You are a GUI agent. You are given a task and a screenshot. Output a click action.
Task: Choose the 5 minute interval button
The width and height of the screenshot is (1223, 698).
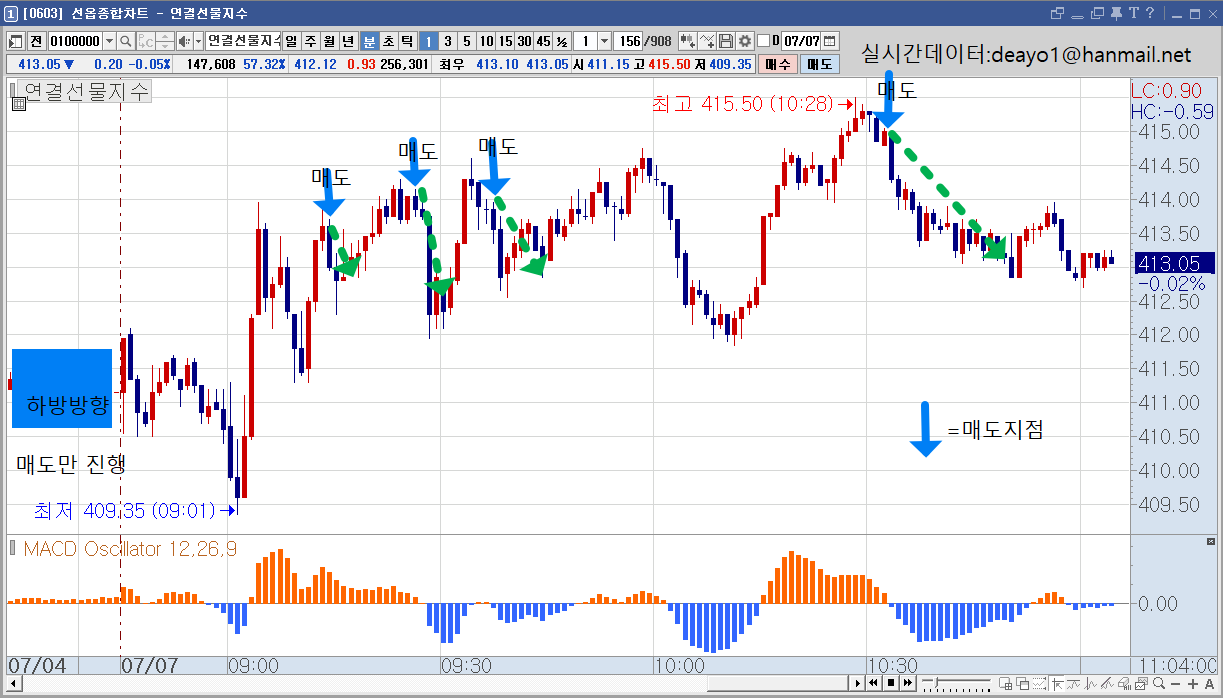(x=466, y=41)
